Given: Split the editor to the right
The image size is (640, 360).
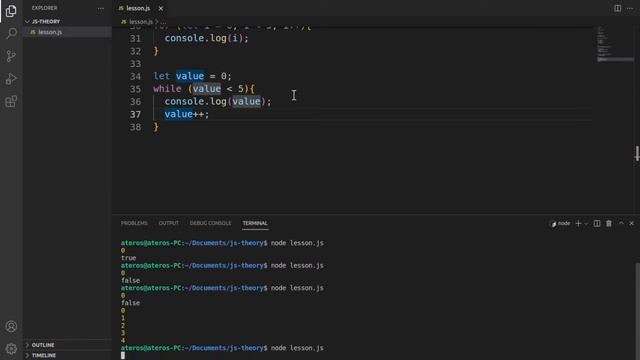Looking at the screenshot, I should (x=618, y=8).
